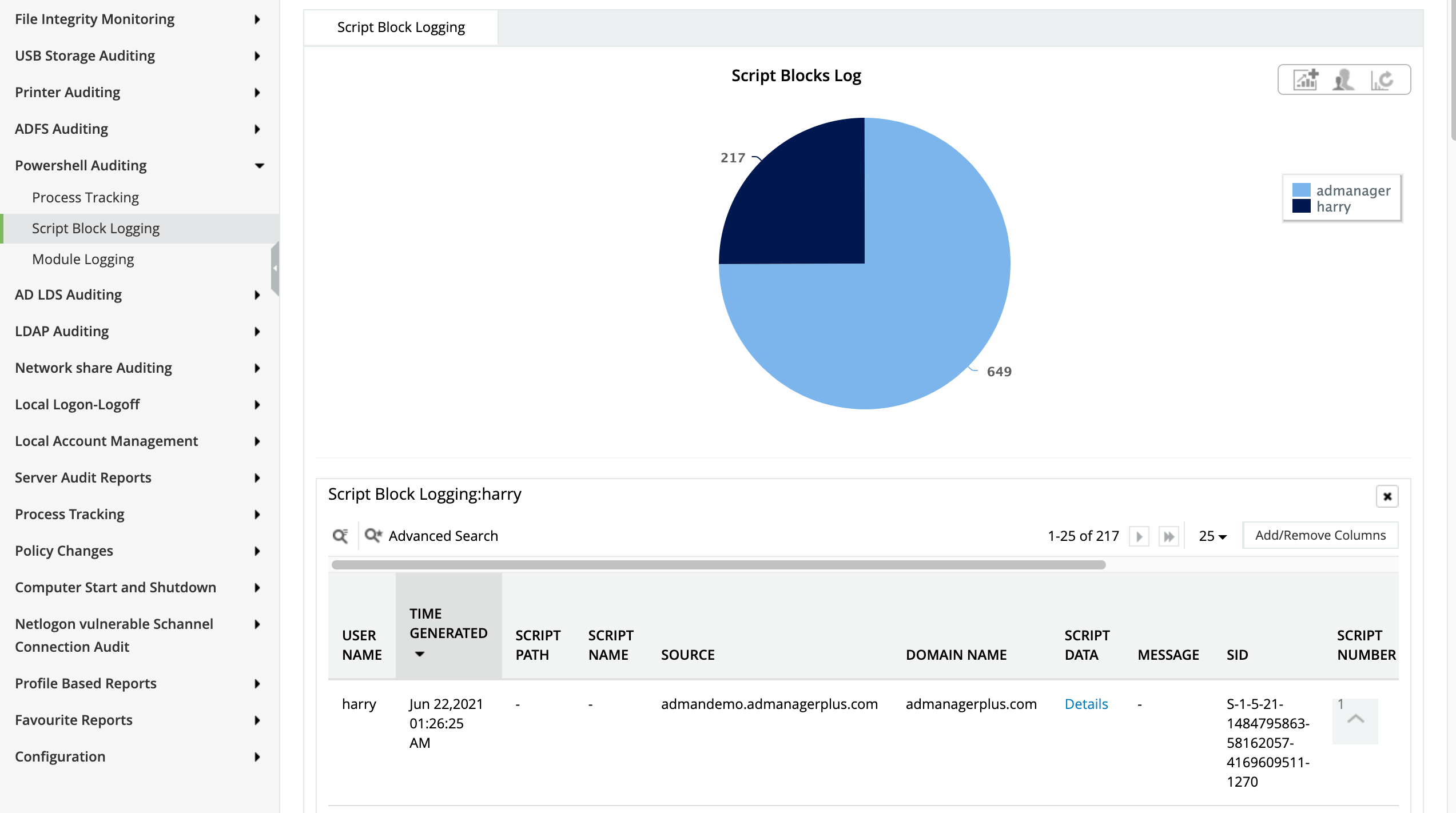Toggle the harry legend color swatch

(x=1301, y=206)
